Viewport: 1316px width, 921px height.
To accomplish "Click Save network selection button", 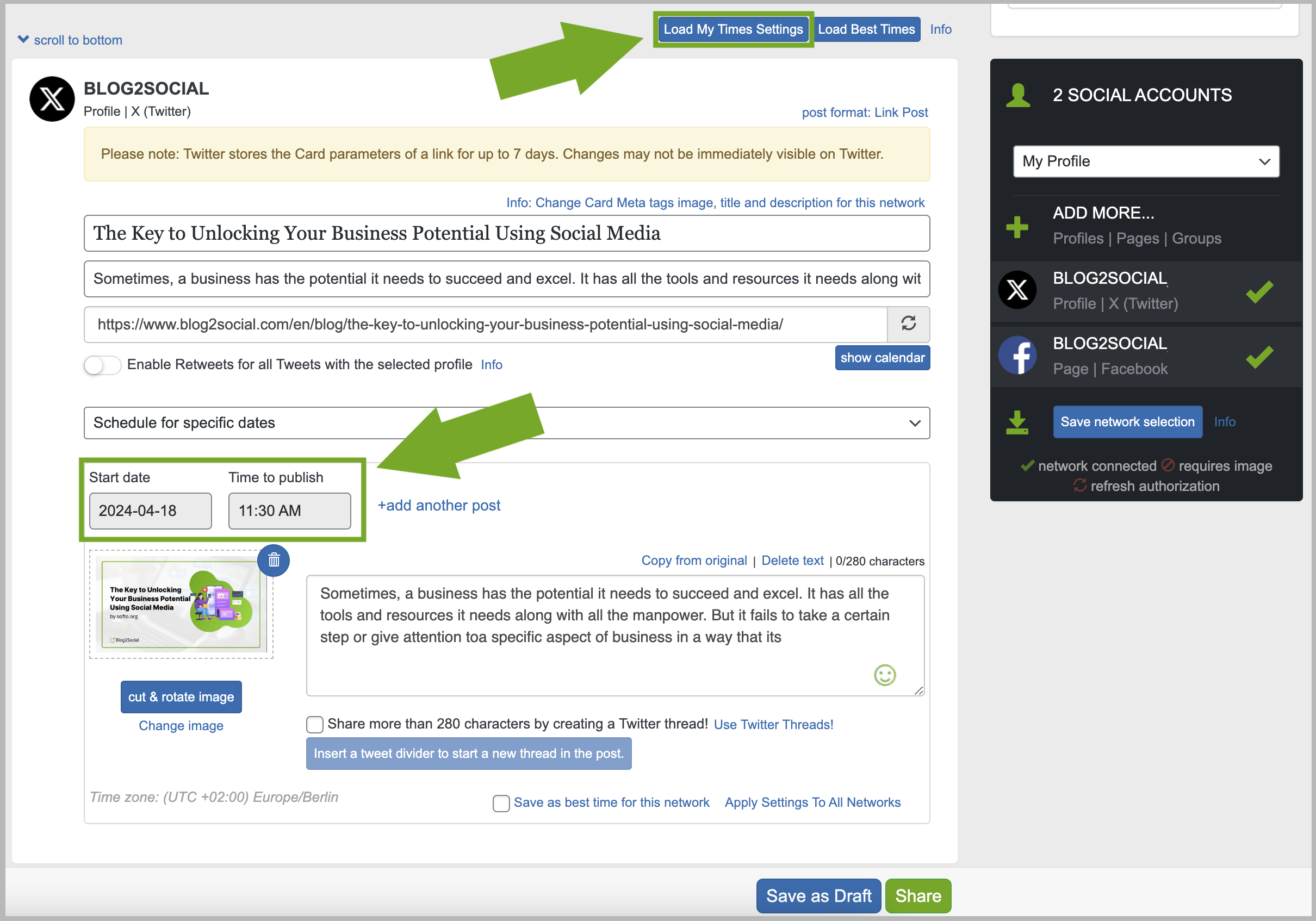I will click(x=1127, y=422).
